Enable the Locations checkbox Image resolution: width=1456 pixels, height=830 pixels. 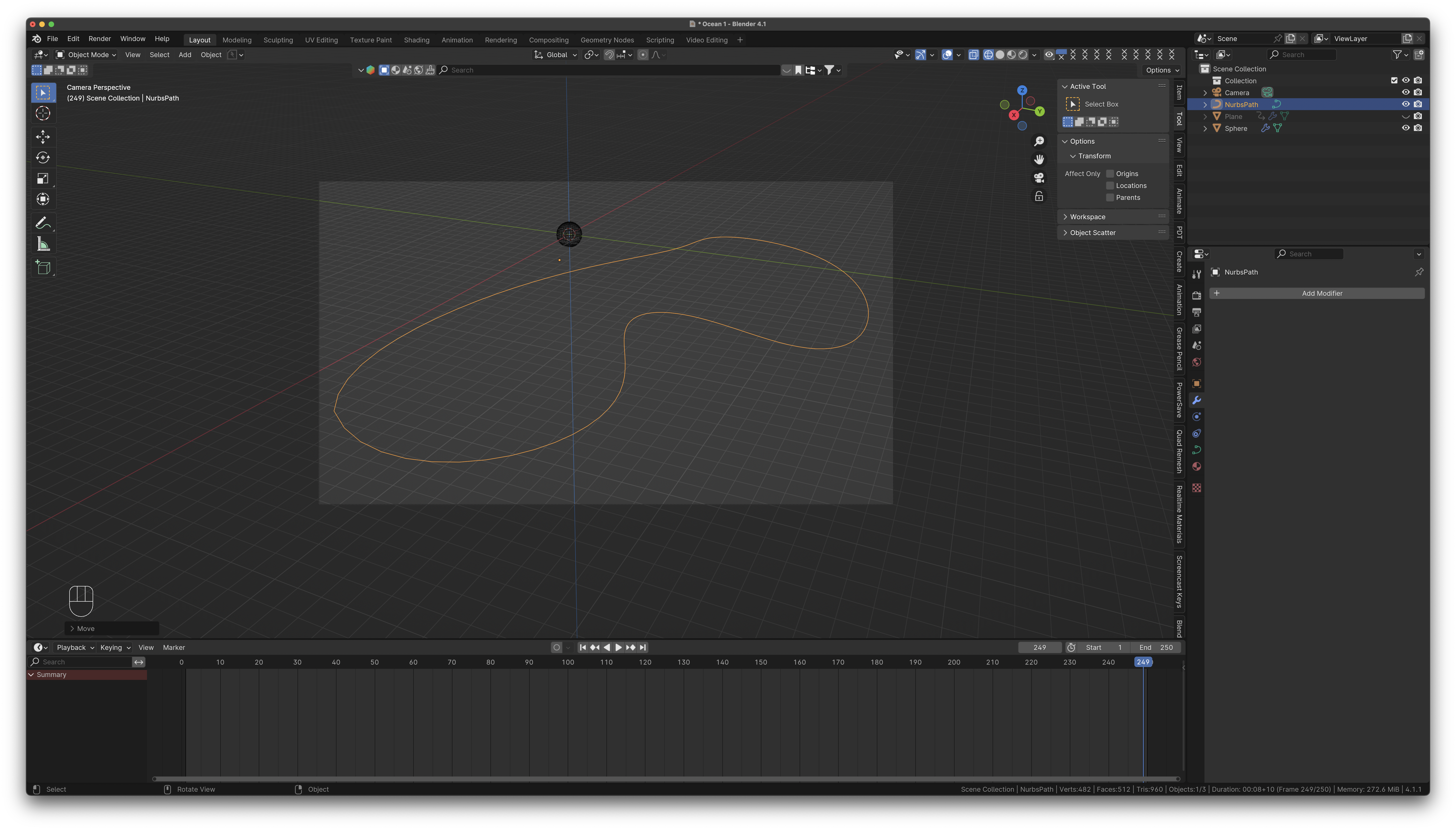point(1110,186)
